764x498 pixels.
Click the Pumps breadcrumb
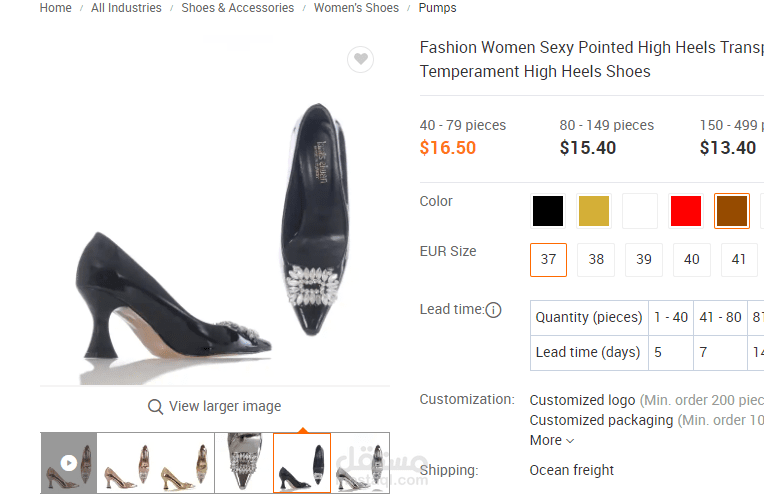click(x=437, y=8)
